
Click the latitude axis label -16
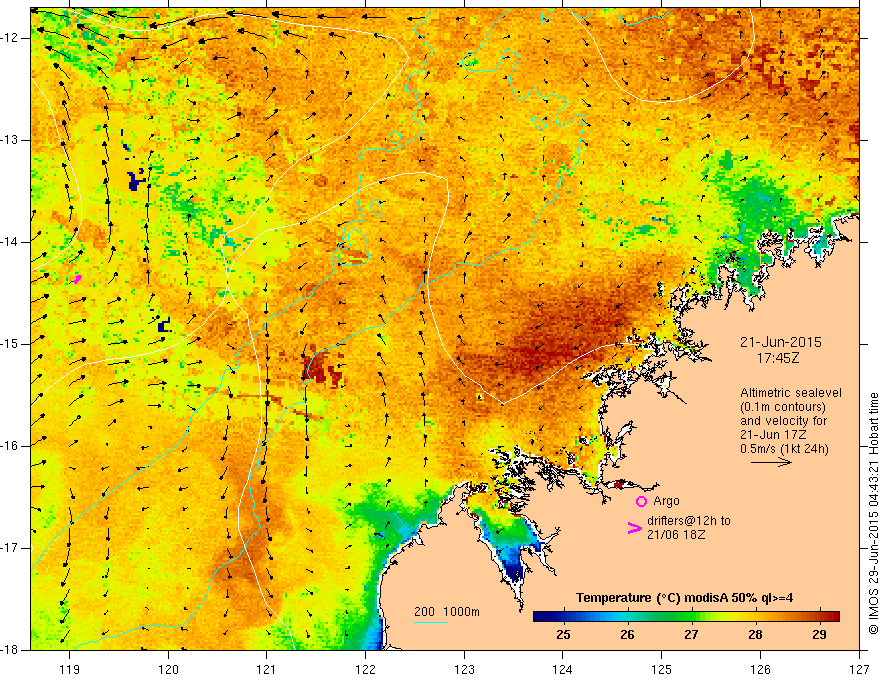tap(10, 446)
